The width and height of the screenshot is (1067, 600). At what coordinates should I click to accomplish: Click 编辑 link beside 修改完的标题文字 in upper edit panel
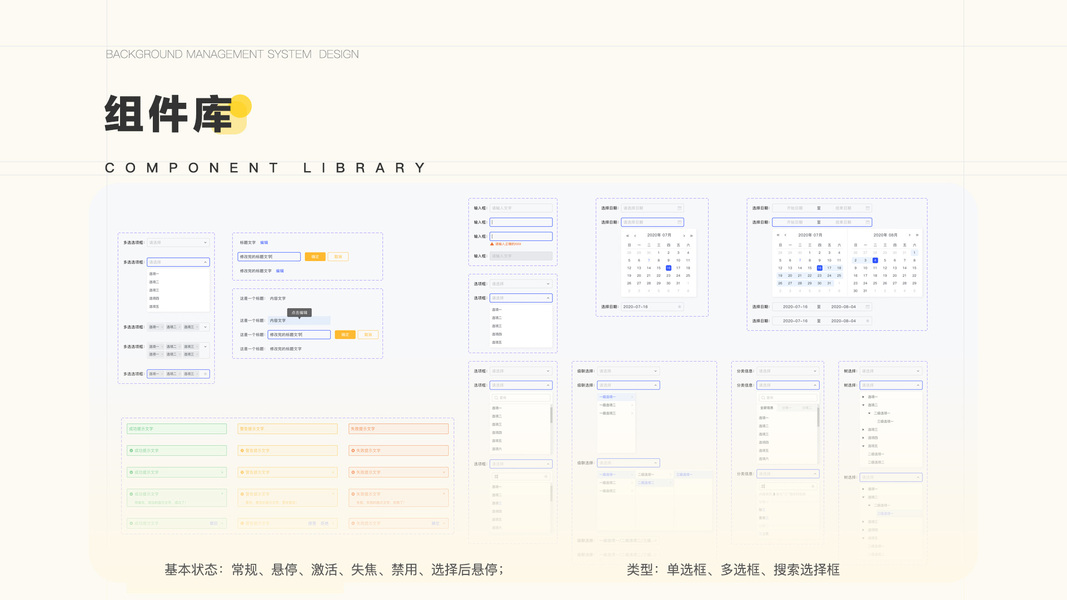point(280,271)
